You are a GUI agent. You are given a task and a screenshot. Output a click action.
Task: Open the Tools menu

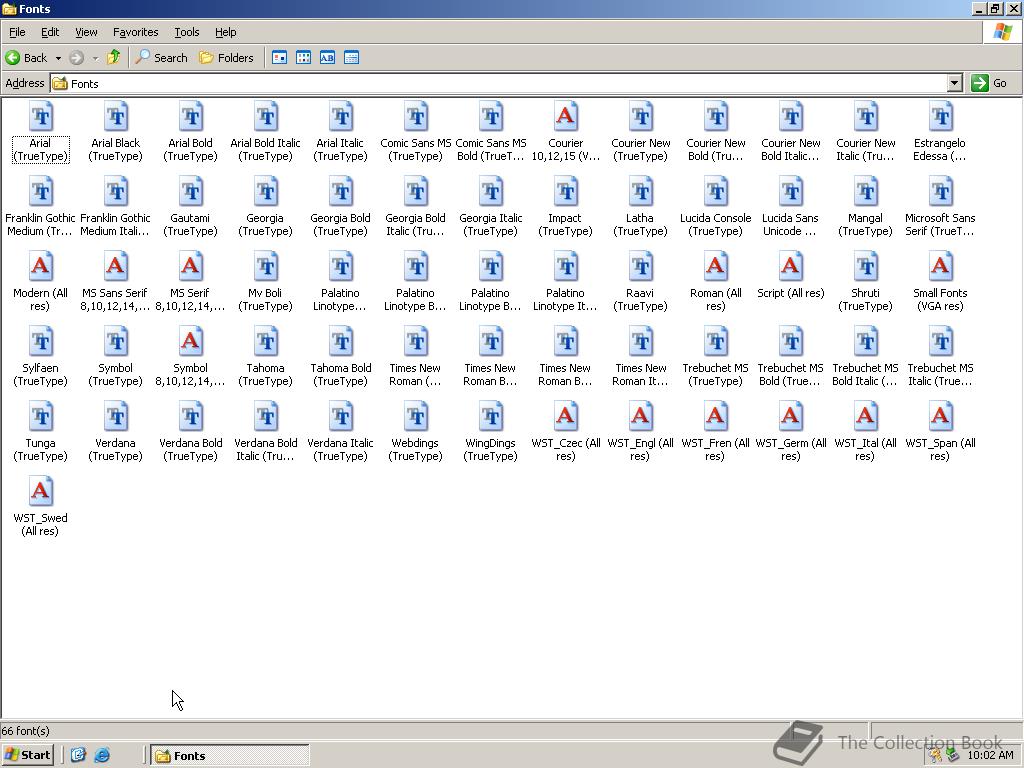tap(186, 32)
